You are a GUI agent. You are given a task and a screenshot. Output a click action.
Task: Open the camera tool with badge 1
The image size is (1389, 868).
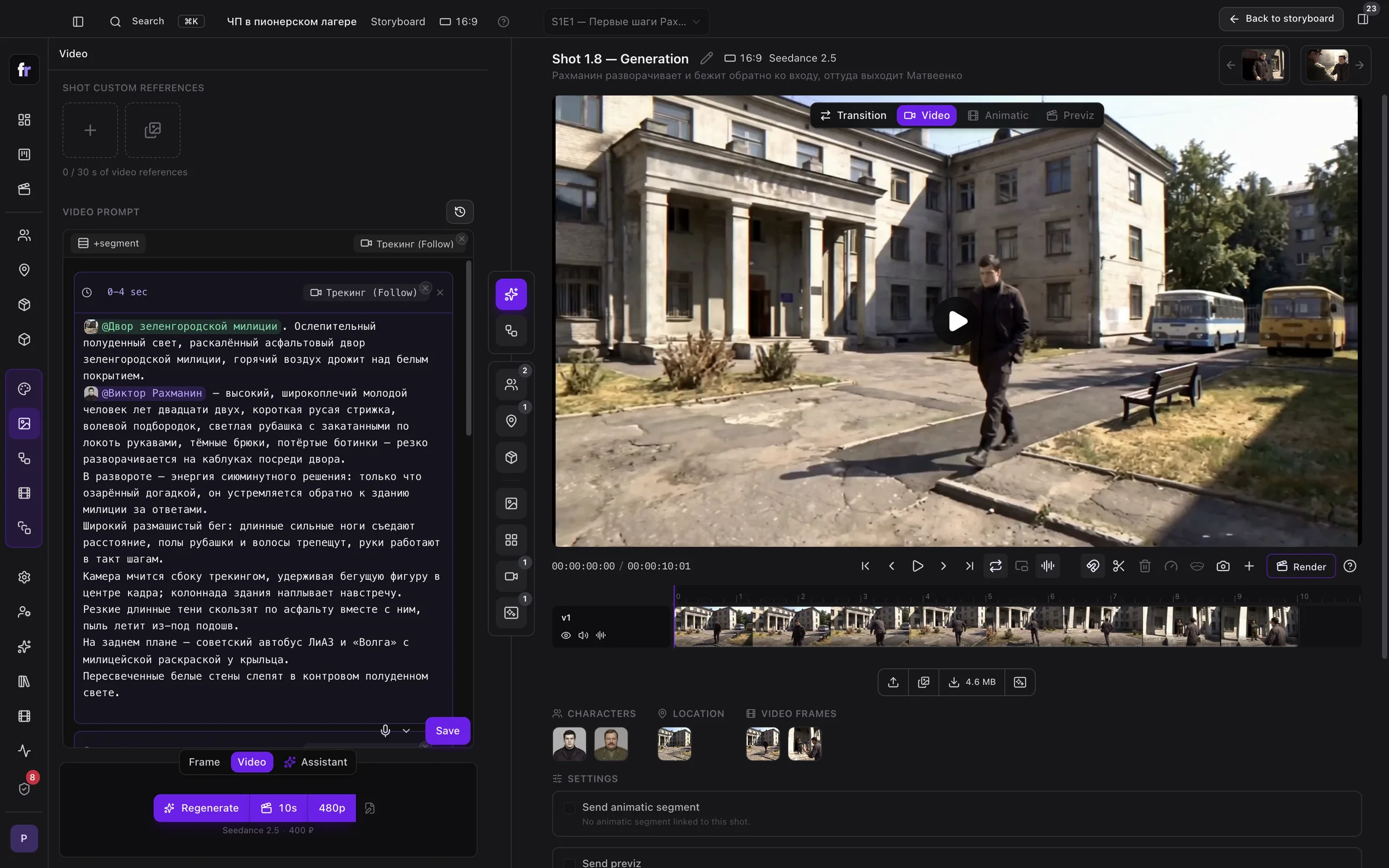(511, 576)
